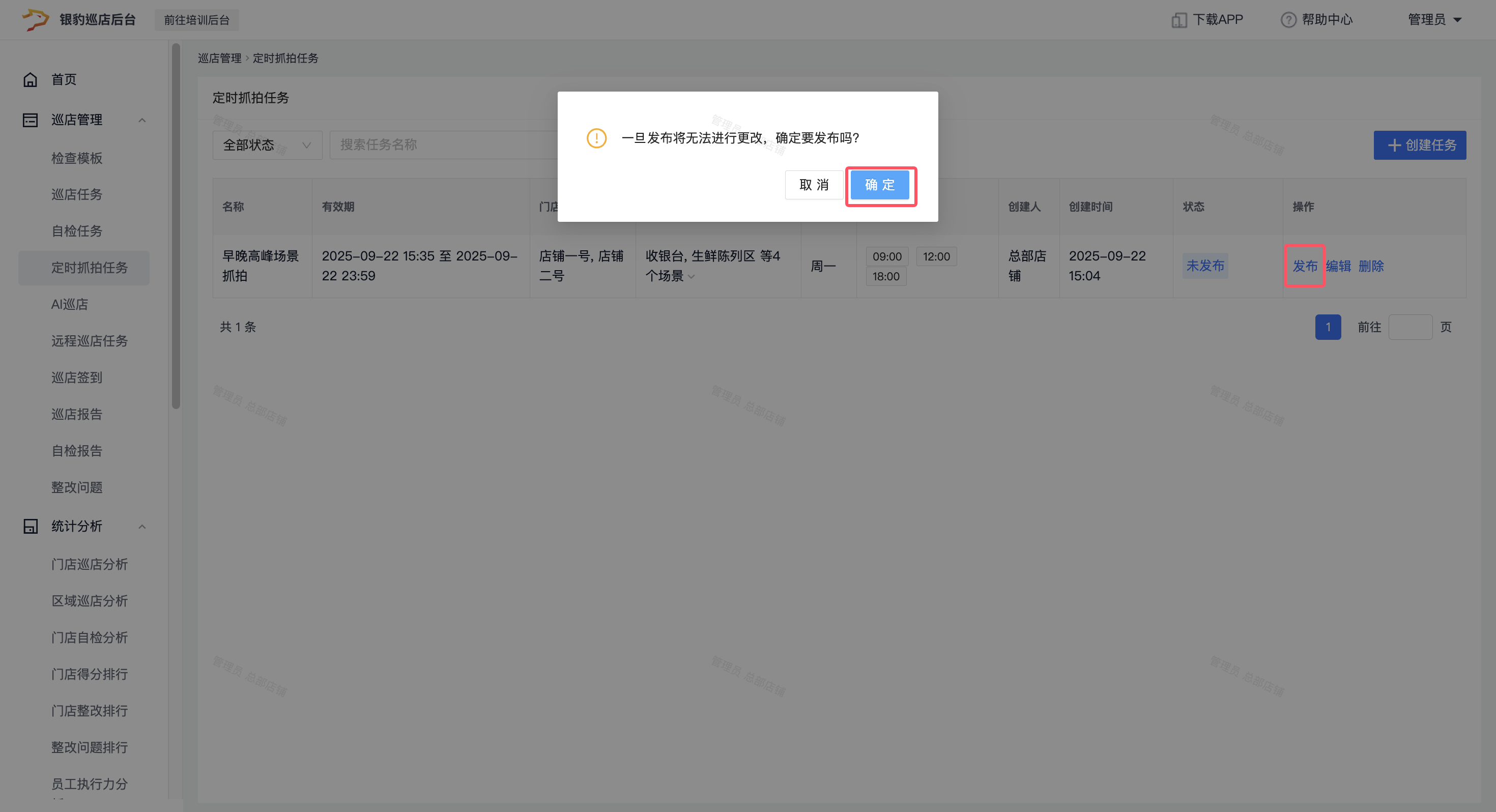
Task: Confirm publishing with 确定 button
Action: pyautogui.click(x=879, y=185)
